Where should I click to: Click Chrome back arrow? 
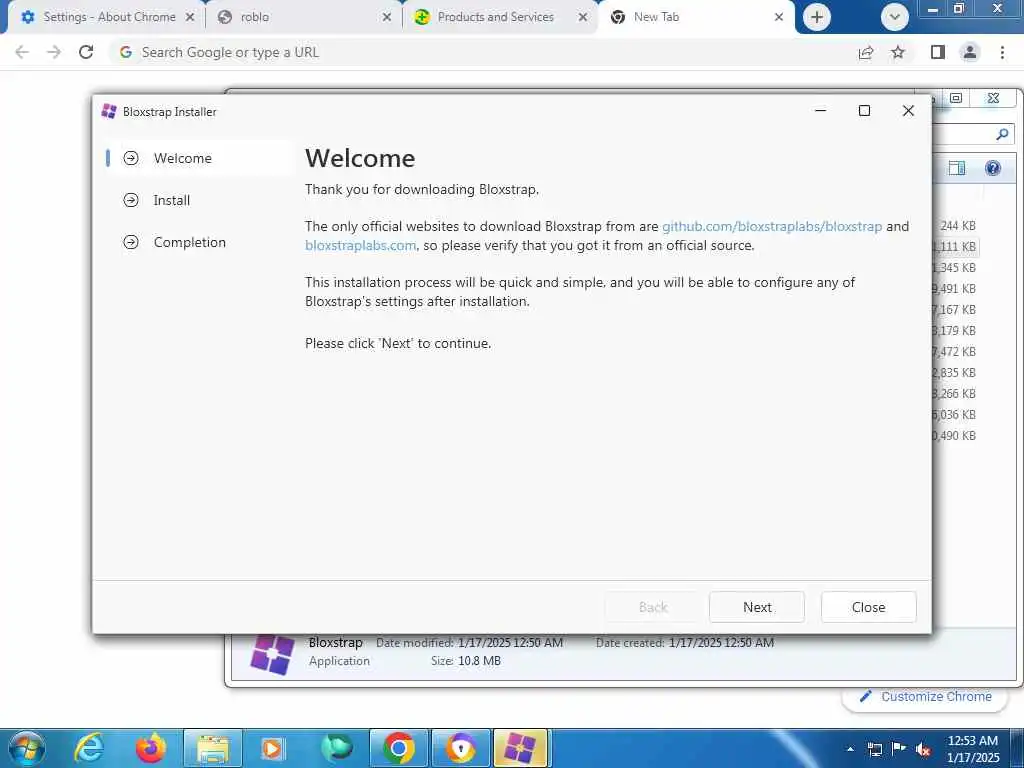[x=22, y=52]
